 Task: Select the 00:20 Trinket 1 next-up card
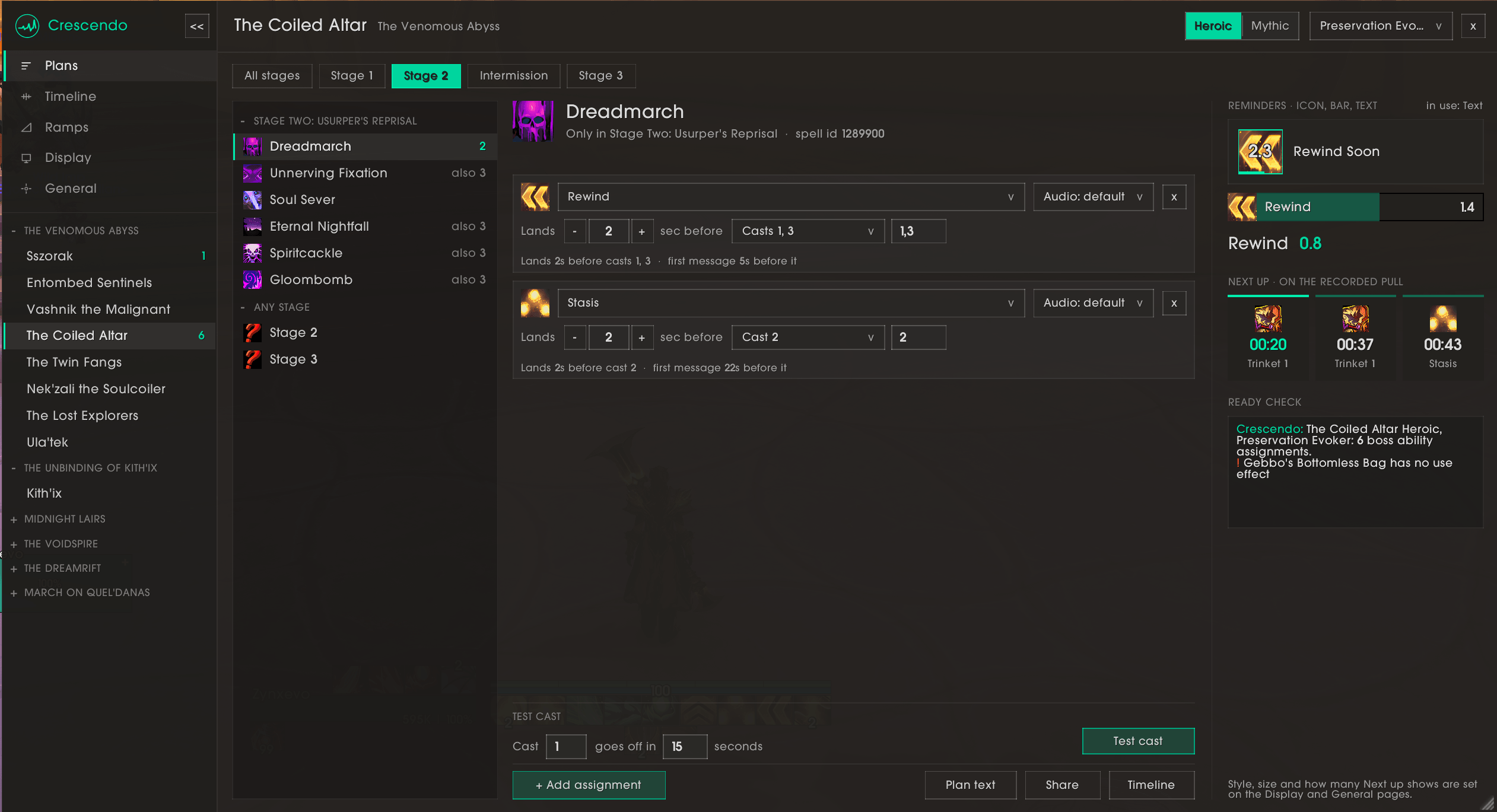(x=1268, y=337)
